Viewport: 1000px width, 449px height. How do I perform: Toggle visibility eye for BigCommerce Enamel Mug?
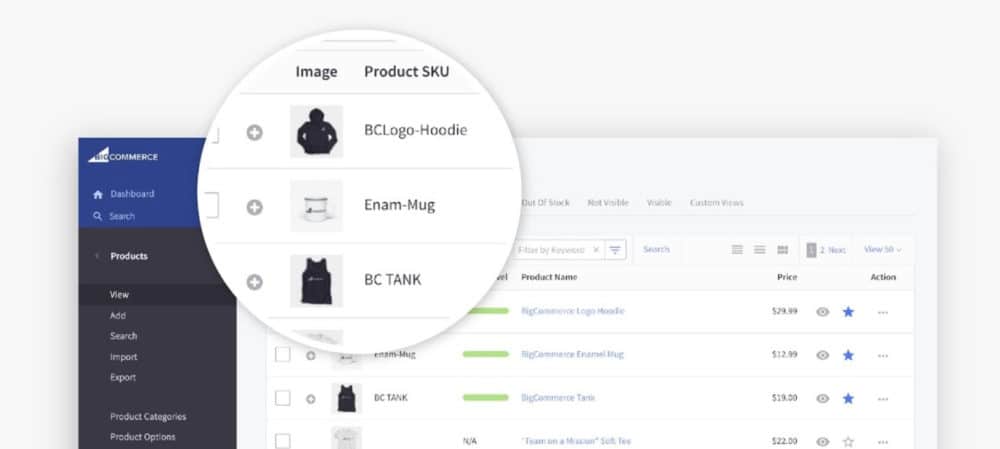click(x=823, y=355)
